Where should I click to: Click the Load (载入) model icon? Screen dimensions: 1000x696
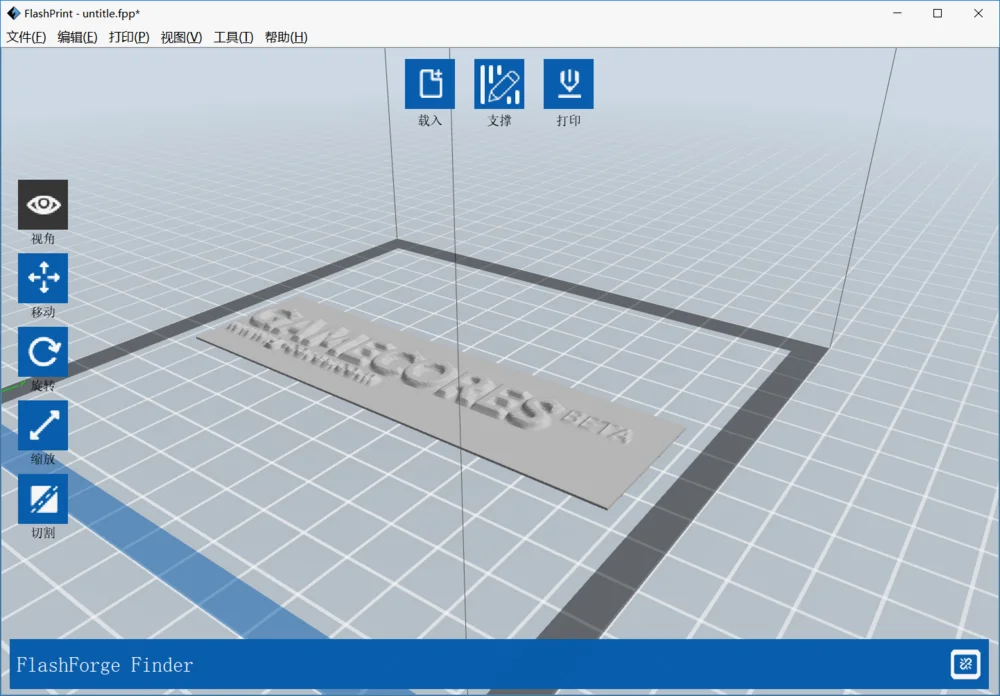(x=430, y=84)
